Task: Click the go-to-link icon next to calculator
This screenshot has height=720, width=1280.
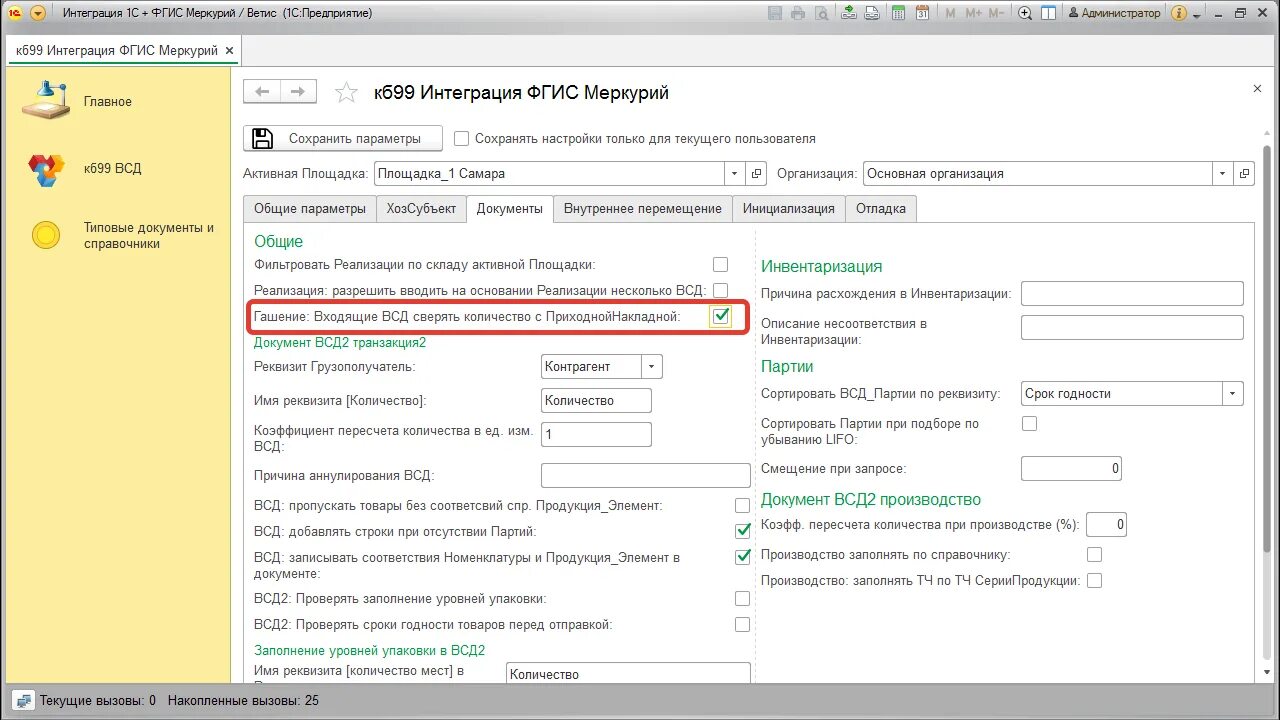Action: tap(873, 13)
